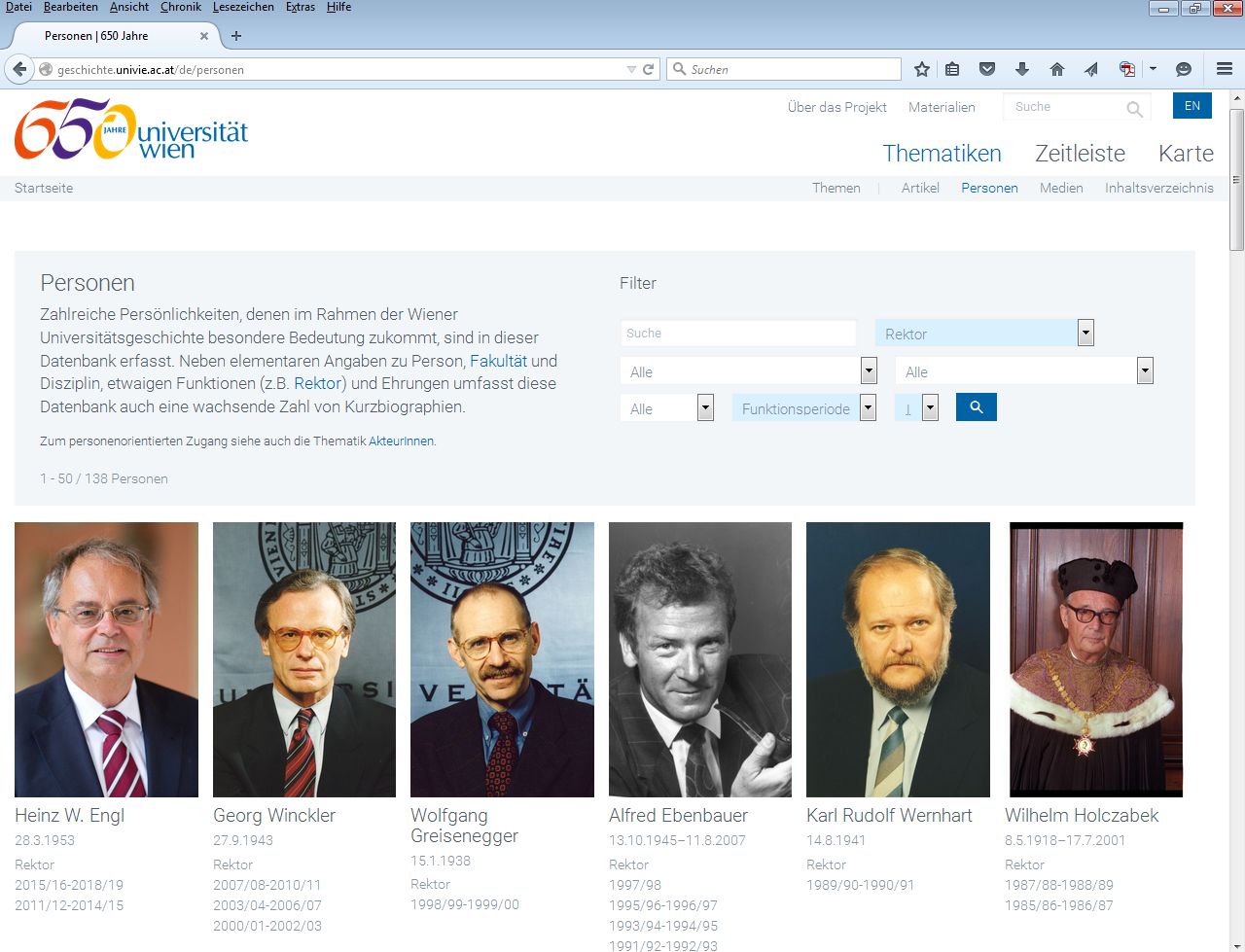Open a new tab with the plus icon
Viewport: 1245px width, 952px height.
[x=236, y=36]
